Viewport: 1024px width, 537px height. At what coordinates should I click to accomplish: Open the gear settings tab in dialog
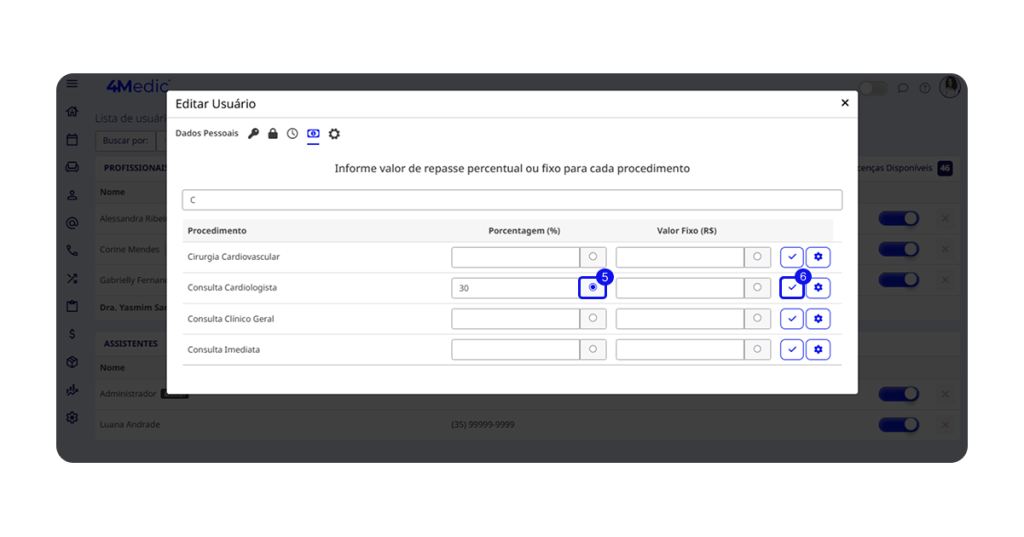click(334, 134)
